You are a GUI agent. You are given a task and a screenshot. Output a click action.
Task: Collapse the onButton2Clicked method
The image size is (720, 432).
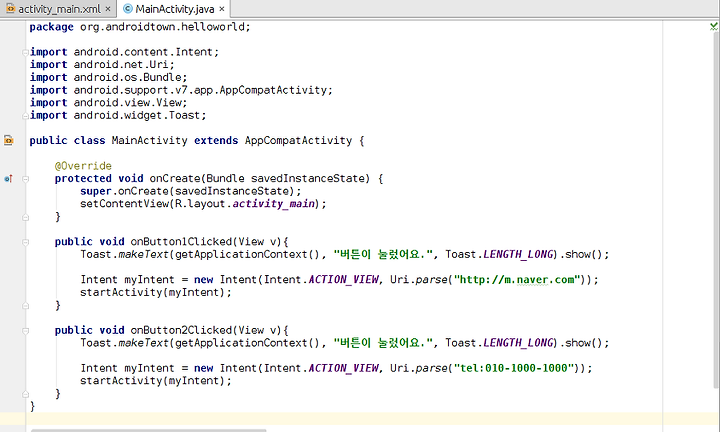[25, 331]
